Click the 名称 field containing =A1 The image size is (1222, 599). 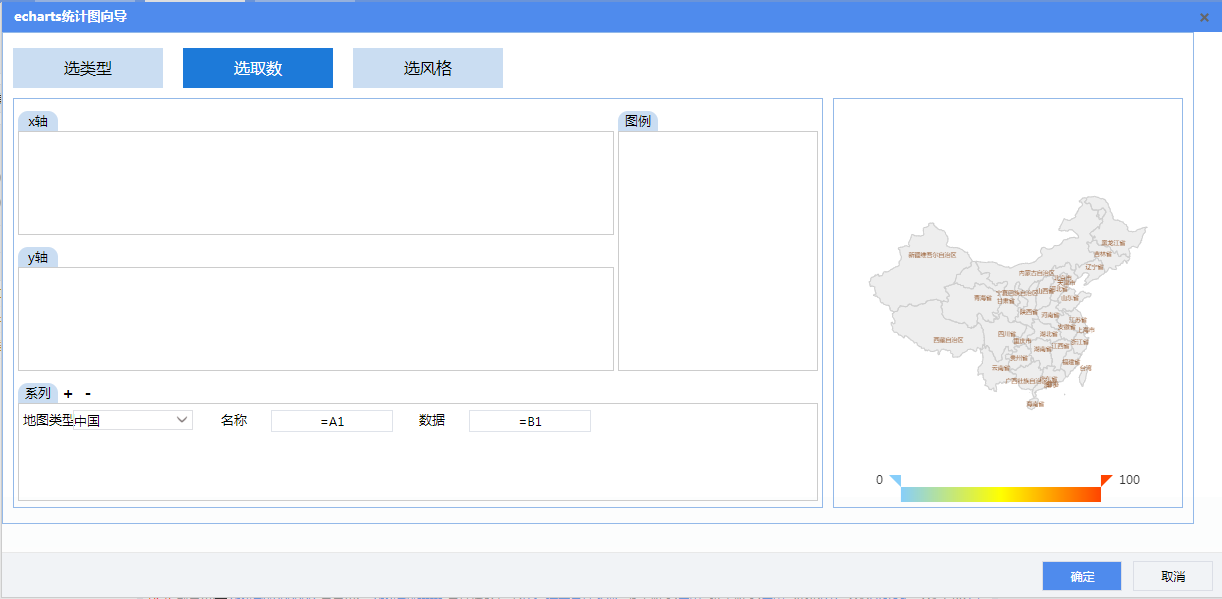(332, 421)
